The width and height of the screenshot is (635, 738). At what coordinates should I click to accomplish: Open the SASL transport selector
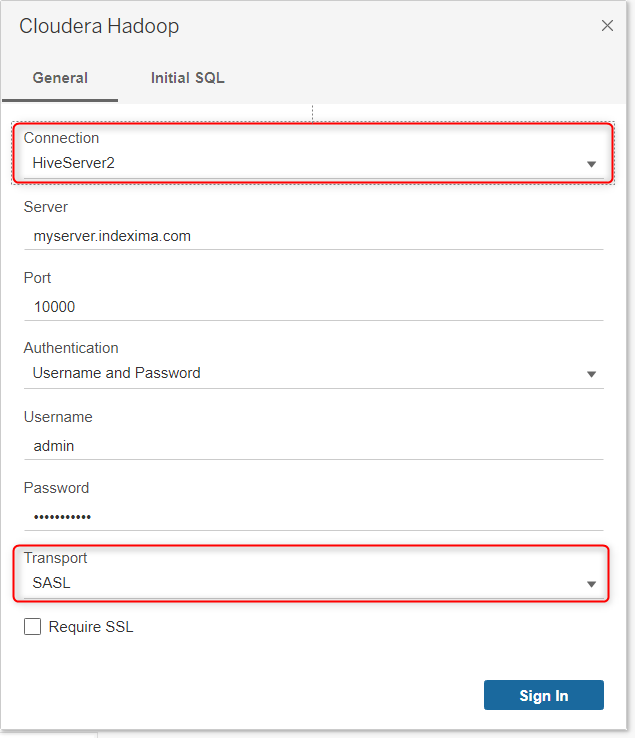coord(313,583)
